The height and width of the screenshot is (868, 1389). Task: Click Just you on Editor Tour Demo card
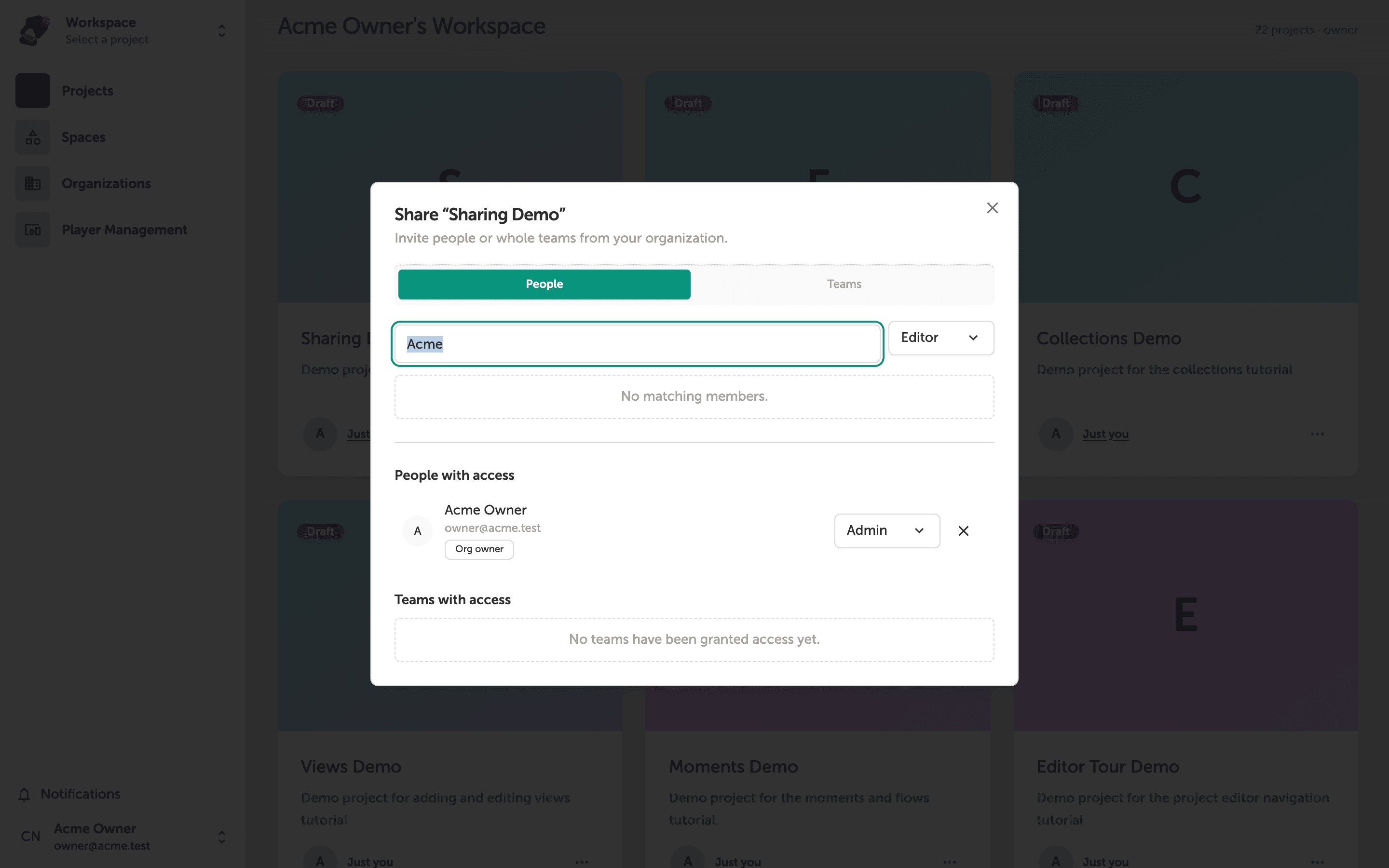(x=1105, y=862)
